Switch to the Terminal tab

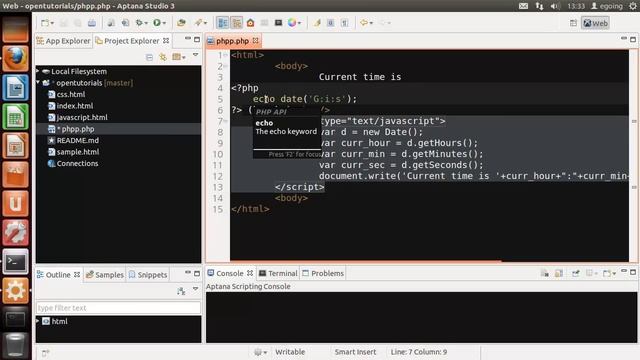(x=278, y=273)
